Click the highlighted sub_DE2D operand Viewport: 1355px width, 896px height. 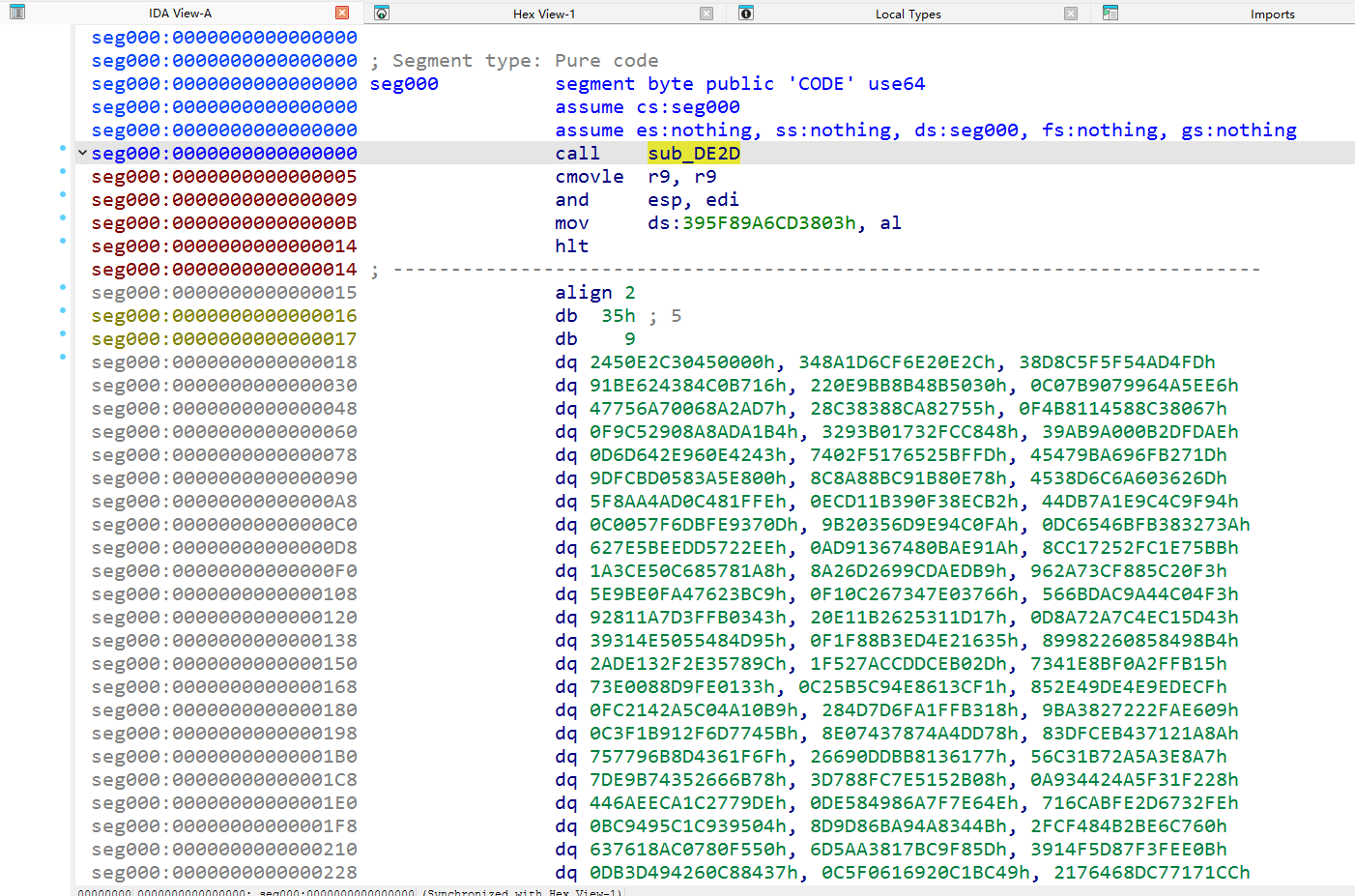click(x=694, y=153)
